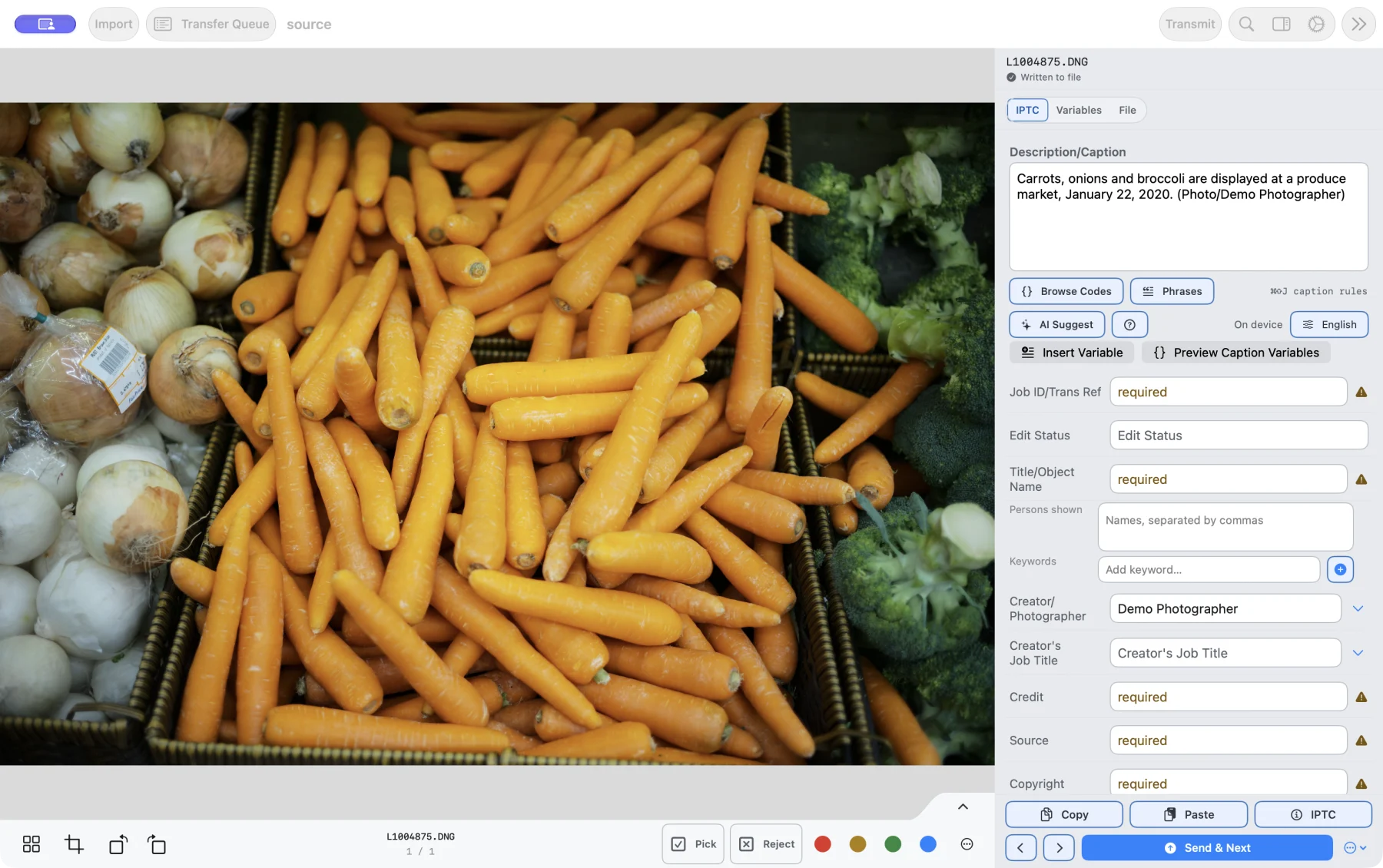Viewport: 1383px width, 868px height.
Task: Go to previous image arrow
Action: [1020, 847]
